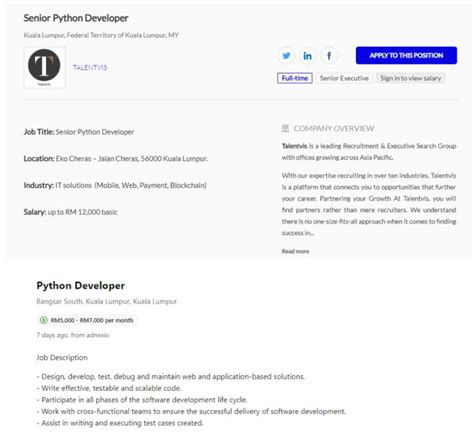Click Job Title: Senior Python Developer line
The height and width of the screenshot is (435, 474).
(79, 132)
